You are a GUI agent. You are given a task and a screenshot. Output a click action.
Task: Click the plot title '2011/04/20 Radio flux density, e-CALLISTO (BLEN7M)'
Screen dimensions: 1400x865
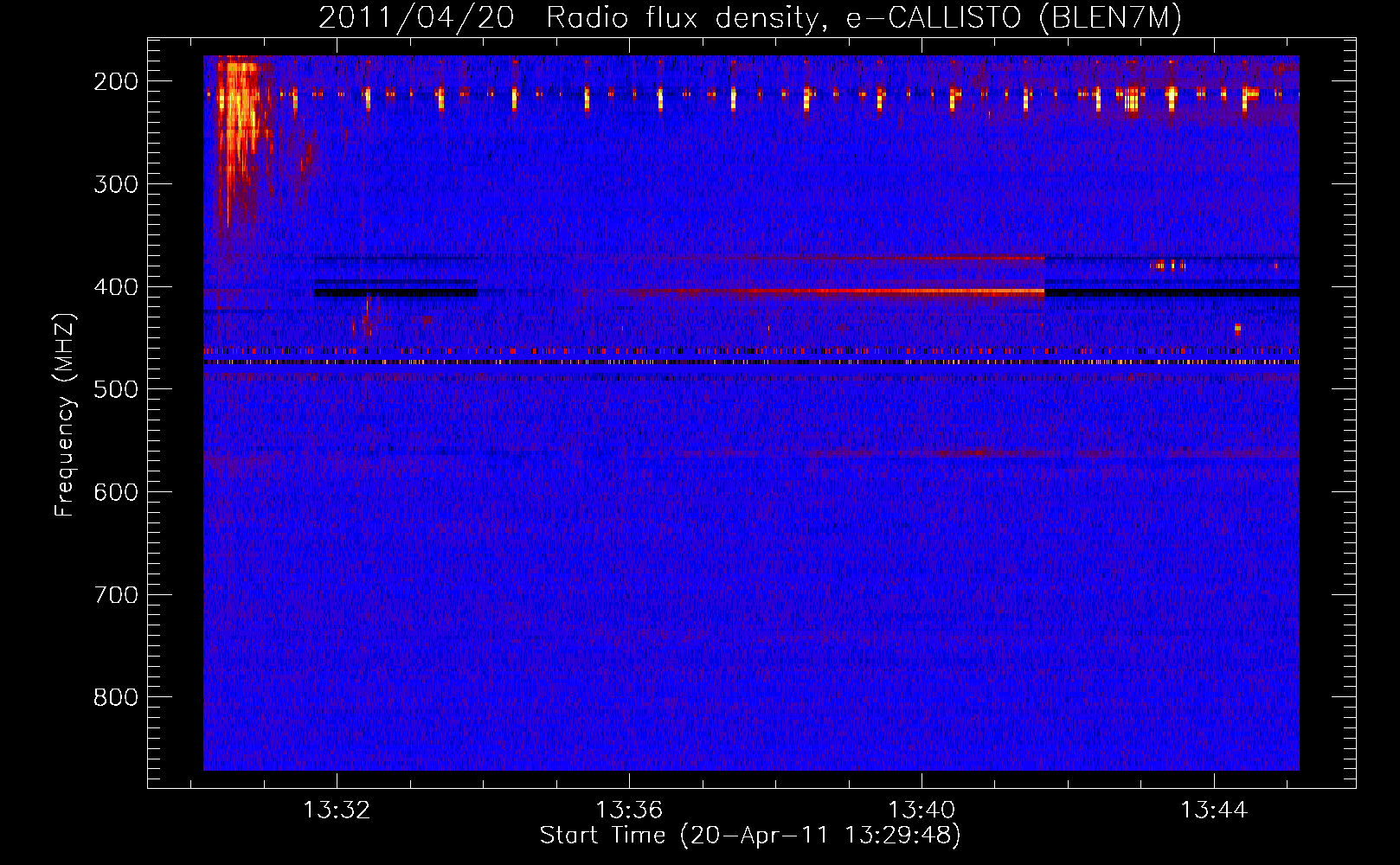(x=750, y=17)
